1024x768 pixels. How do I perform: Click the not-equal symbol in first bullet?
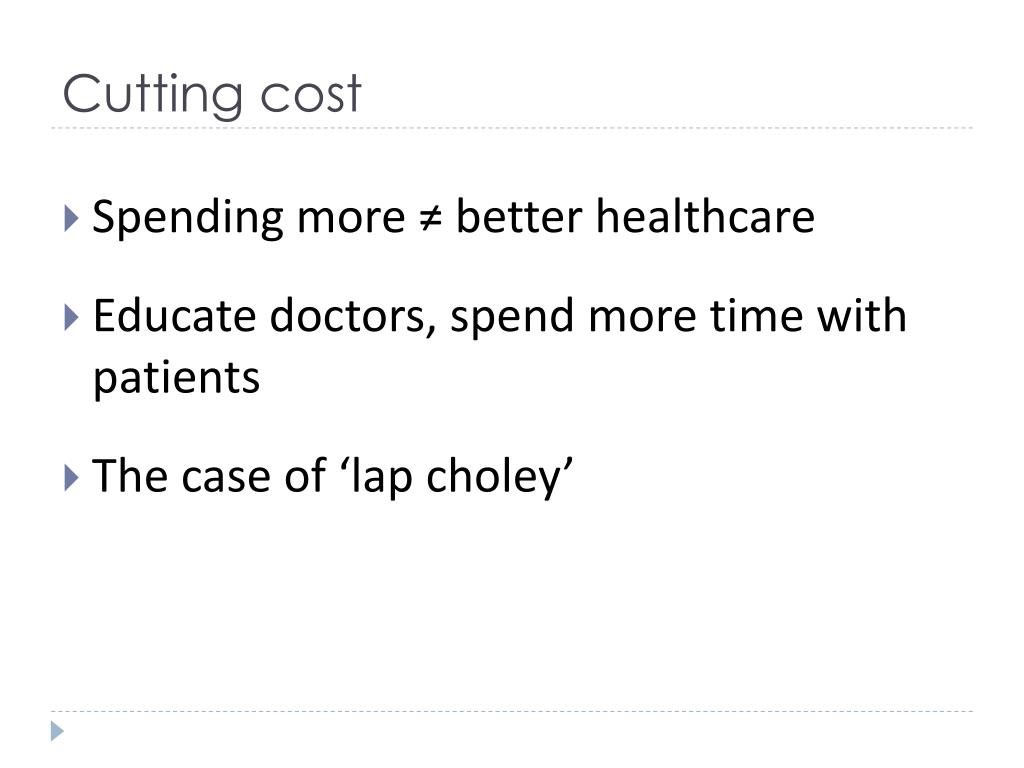[x=430, y=219]
